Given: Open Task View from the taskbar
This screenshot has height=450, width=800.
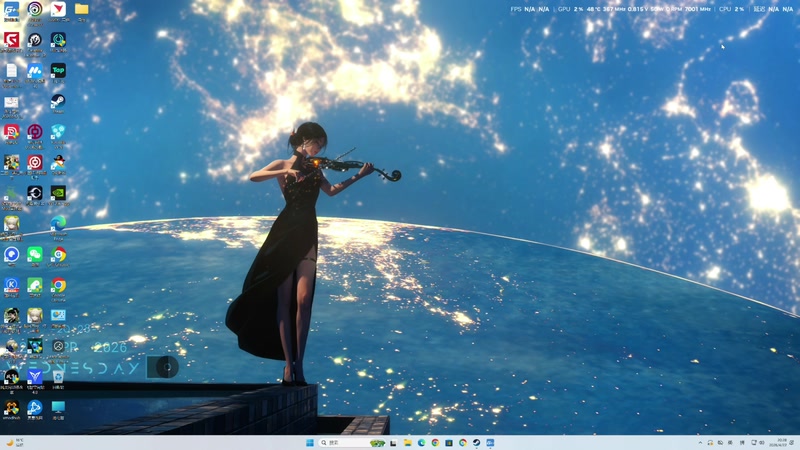Looking at the screenshot, I should [393, 443].
